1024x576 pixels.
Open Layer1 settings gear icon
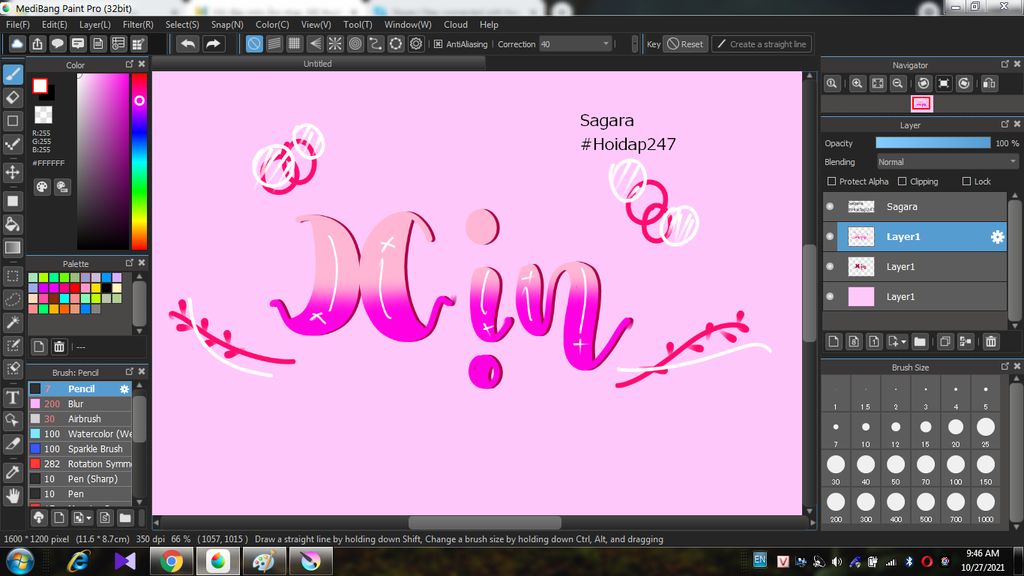pos(997,237)
